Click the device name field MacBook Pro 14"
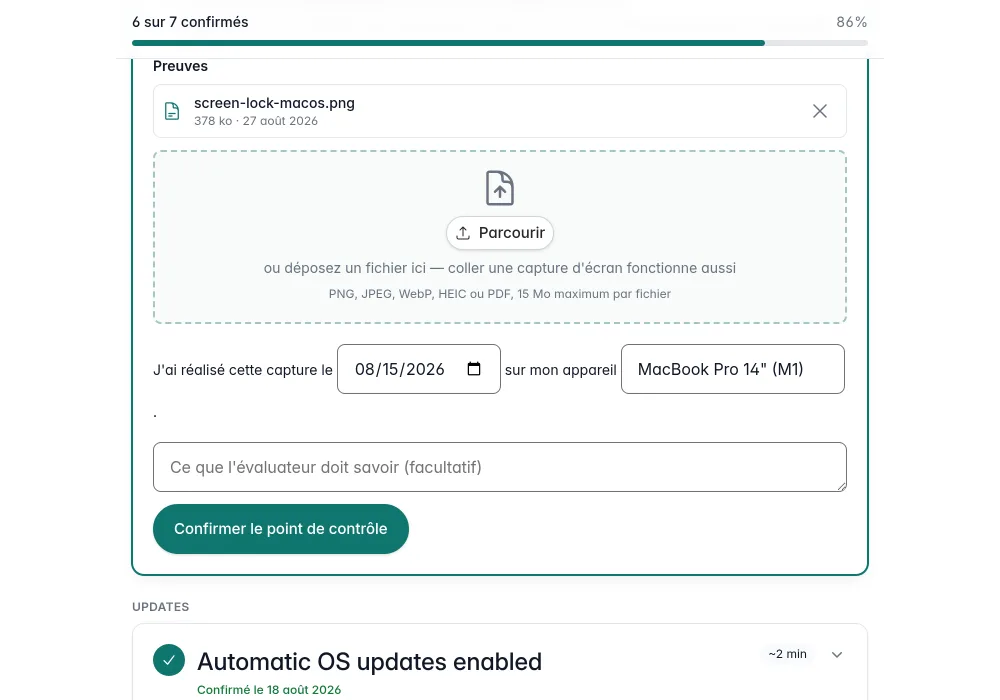Image resolution: width=1000 pixels, height=700 pixels. click(x=733, y=369)
